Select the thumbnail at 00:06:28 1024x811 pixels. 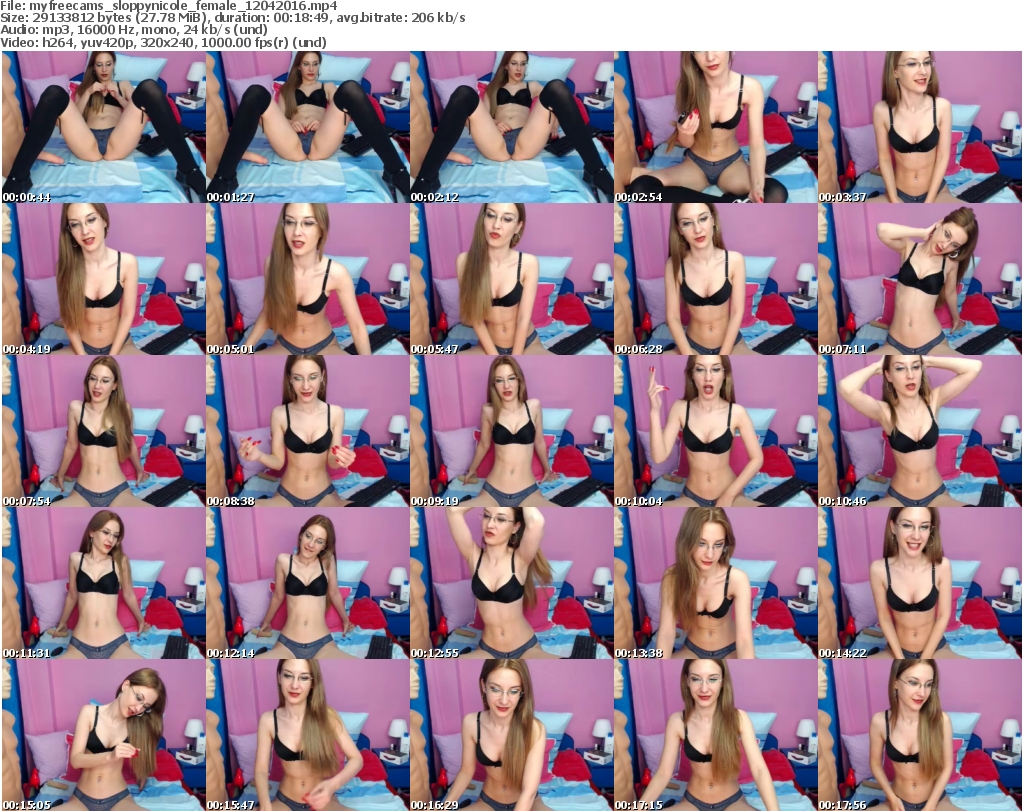point(715,279)
